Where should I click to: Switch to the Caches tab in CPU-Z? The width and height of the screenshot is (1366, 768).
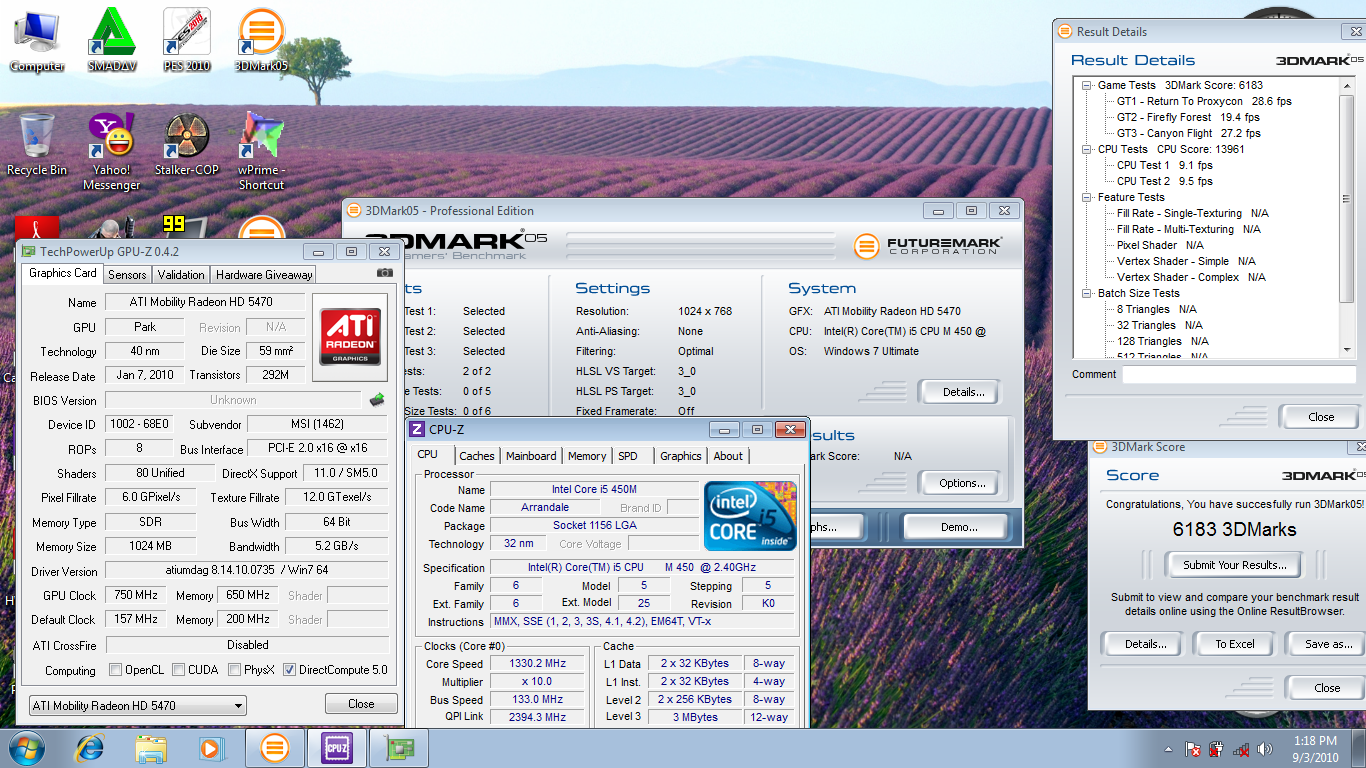(x=477, y=456)
